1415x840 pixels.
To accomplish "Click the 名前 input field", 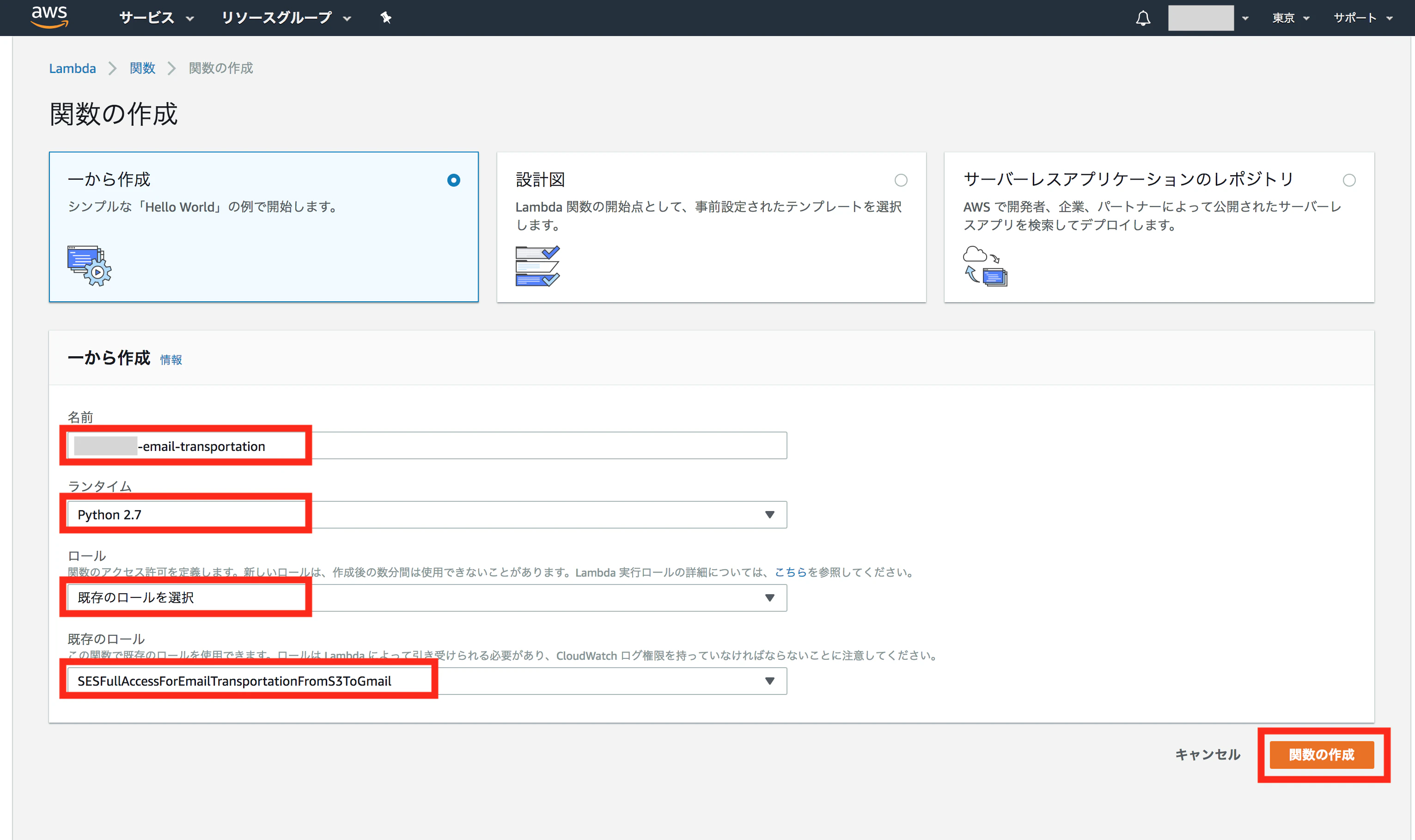I will [x=427, y=445].
